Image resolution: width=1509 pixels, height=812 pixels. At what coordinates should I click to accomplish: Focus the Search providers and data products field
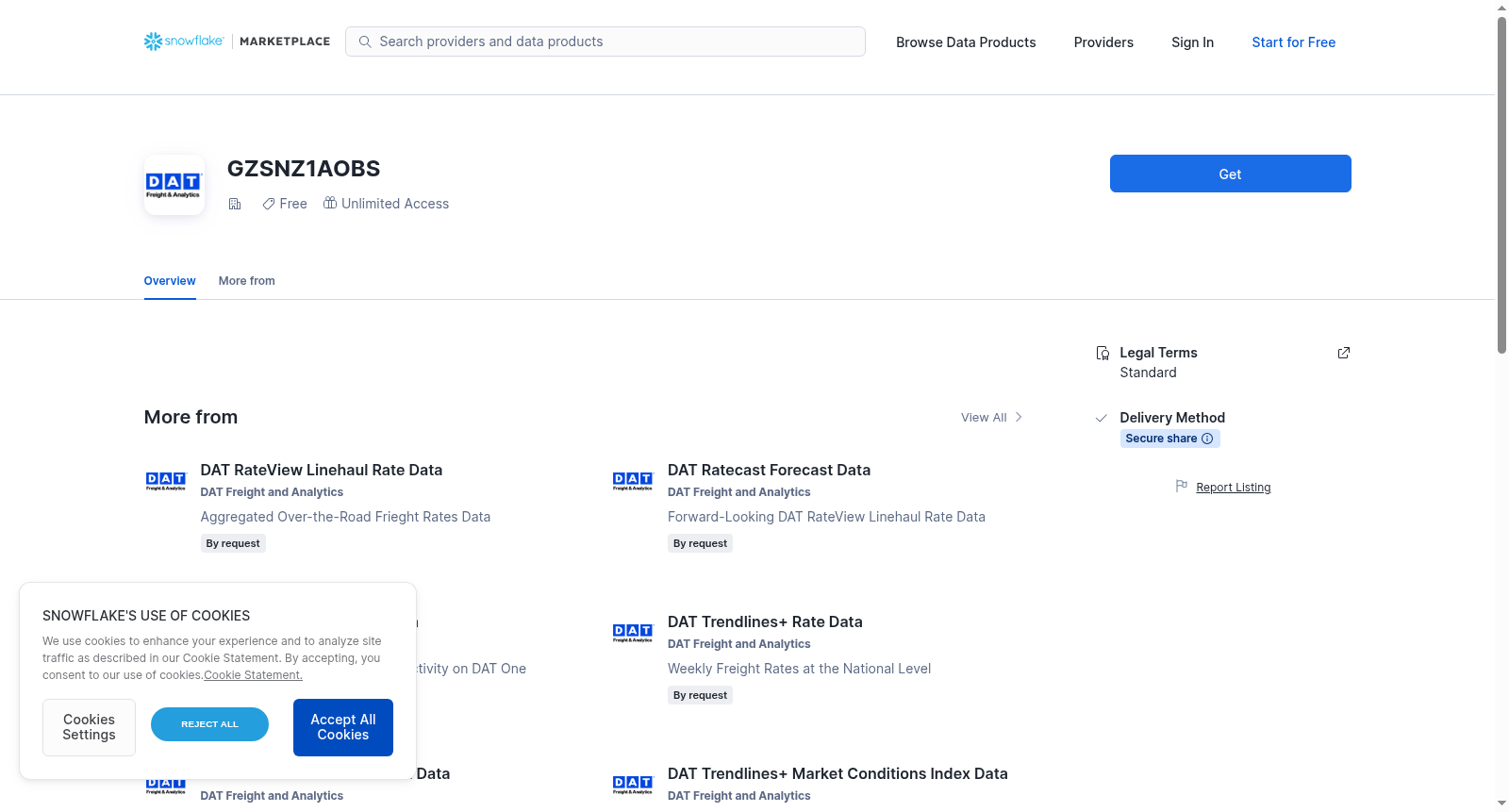[x=605, y=41]
